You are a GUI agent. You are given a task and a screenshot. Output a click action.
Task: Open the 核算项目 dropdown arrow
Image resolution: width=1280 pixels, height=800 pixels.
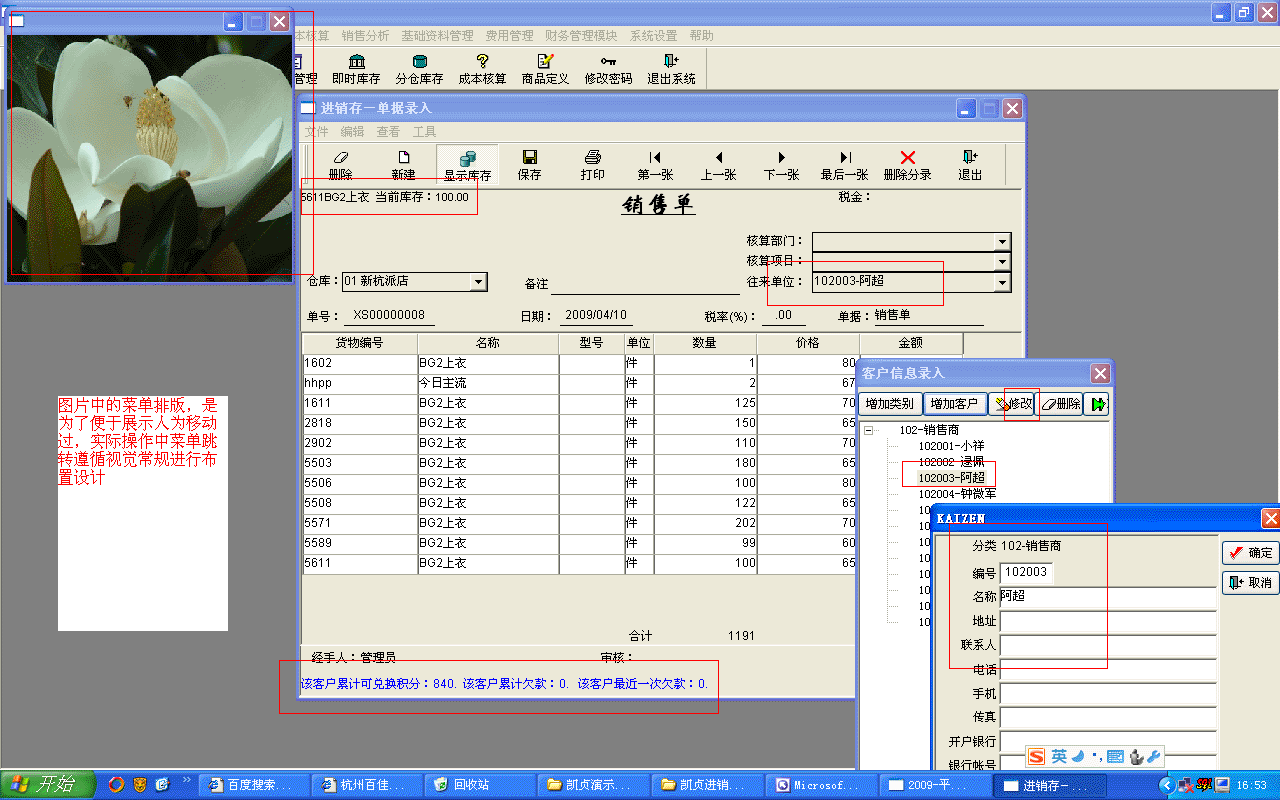coord(1002,262)
